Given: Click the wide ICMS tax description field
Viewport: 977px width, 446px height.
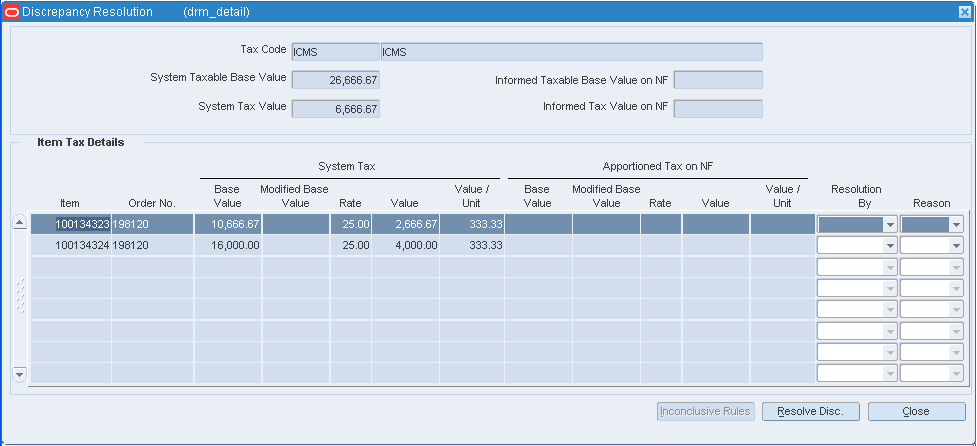Looking at the screenshot, I should coord(571,52).
